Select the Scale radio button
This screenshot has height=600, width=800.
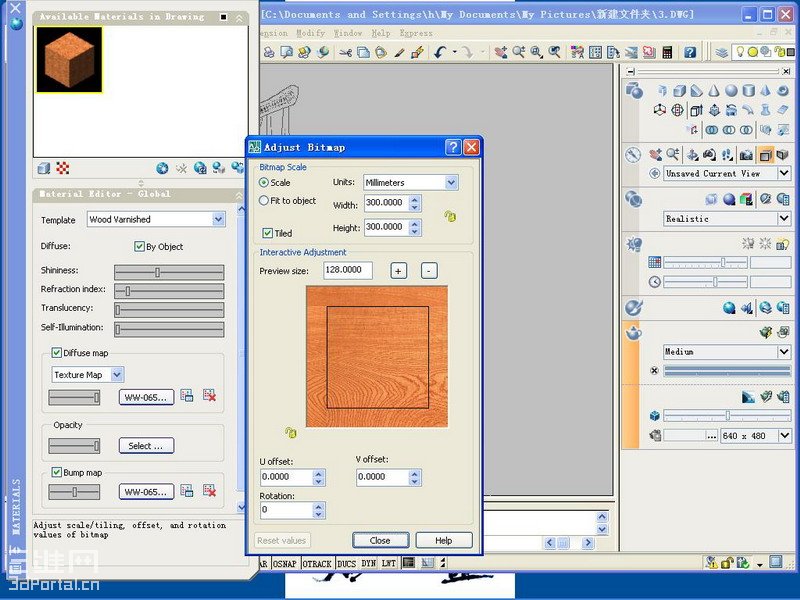264,182
